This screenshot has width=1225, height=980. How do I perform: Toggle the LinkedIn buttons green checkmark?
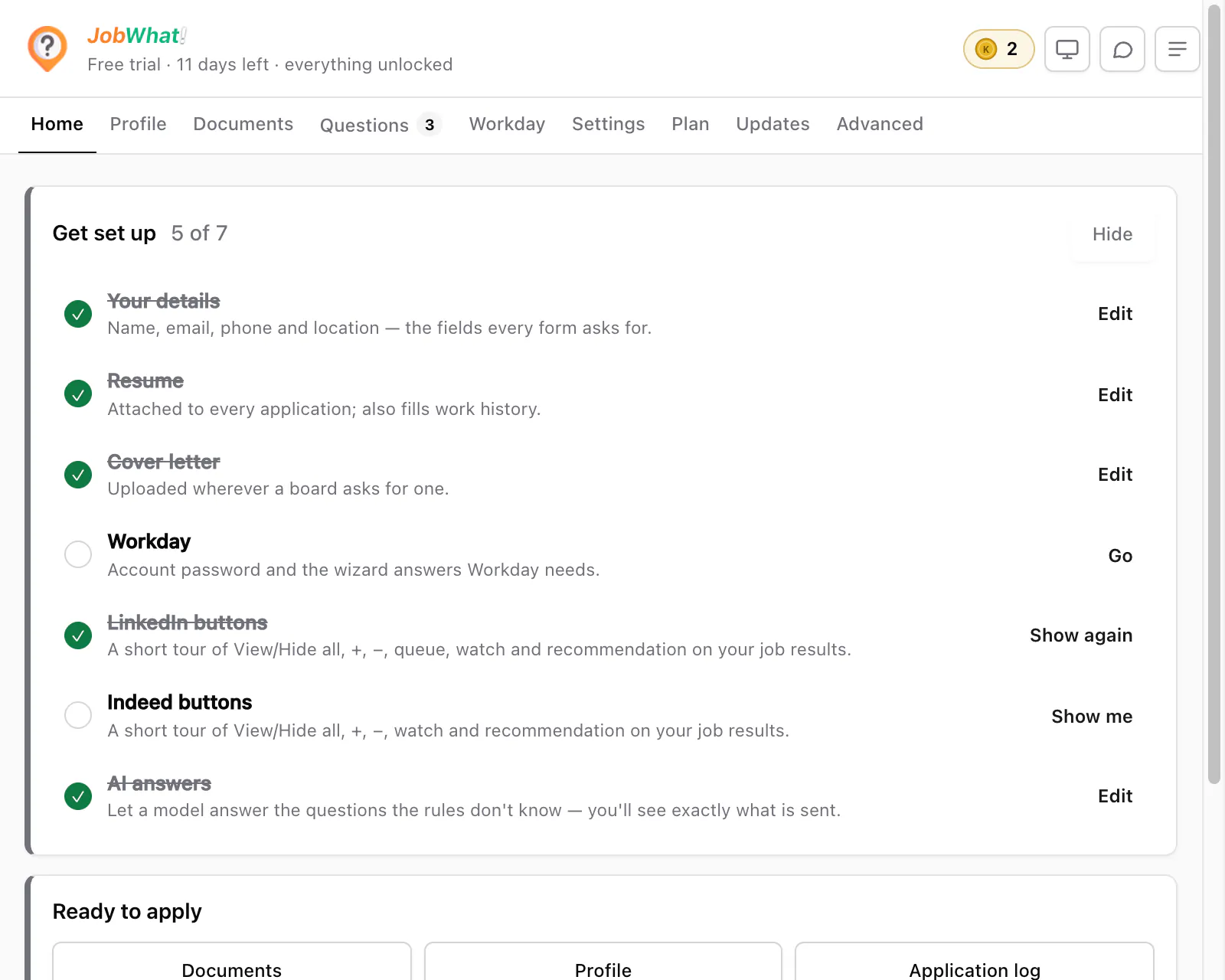[78, 635]
